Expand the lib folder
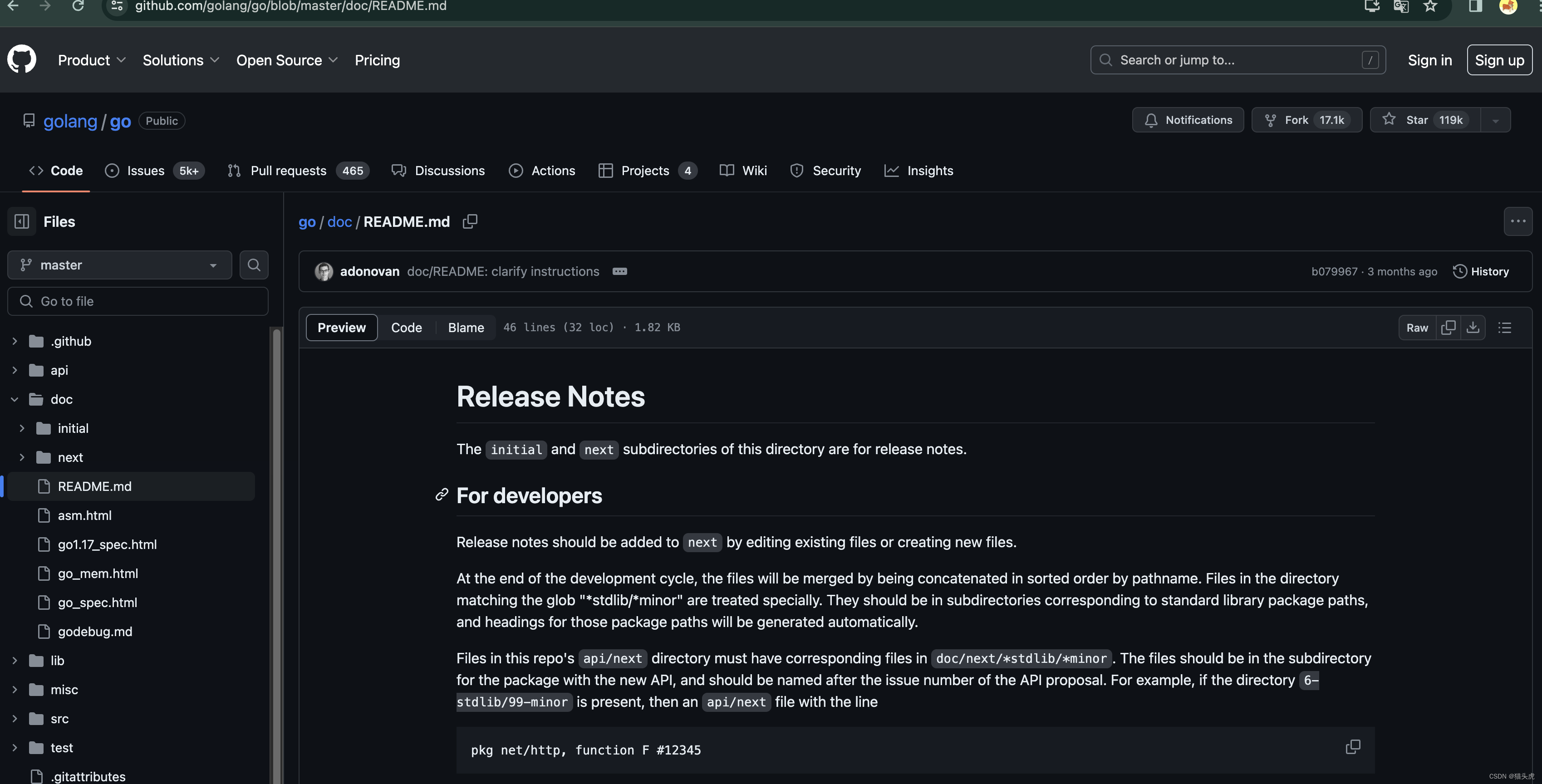 point(15,661)
